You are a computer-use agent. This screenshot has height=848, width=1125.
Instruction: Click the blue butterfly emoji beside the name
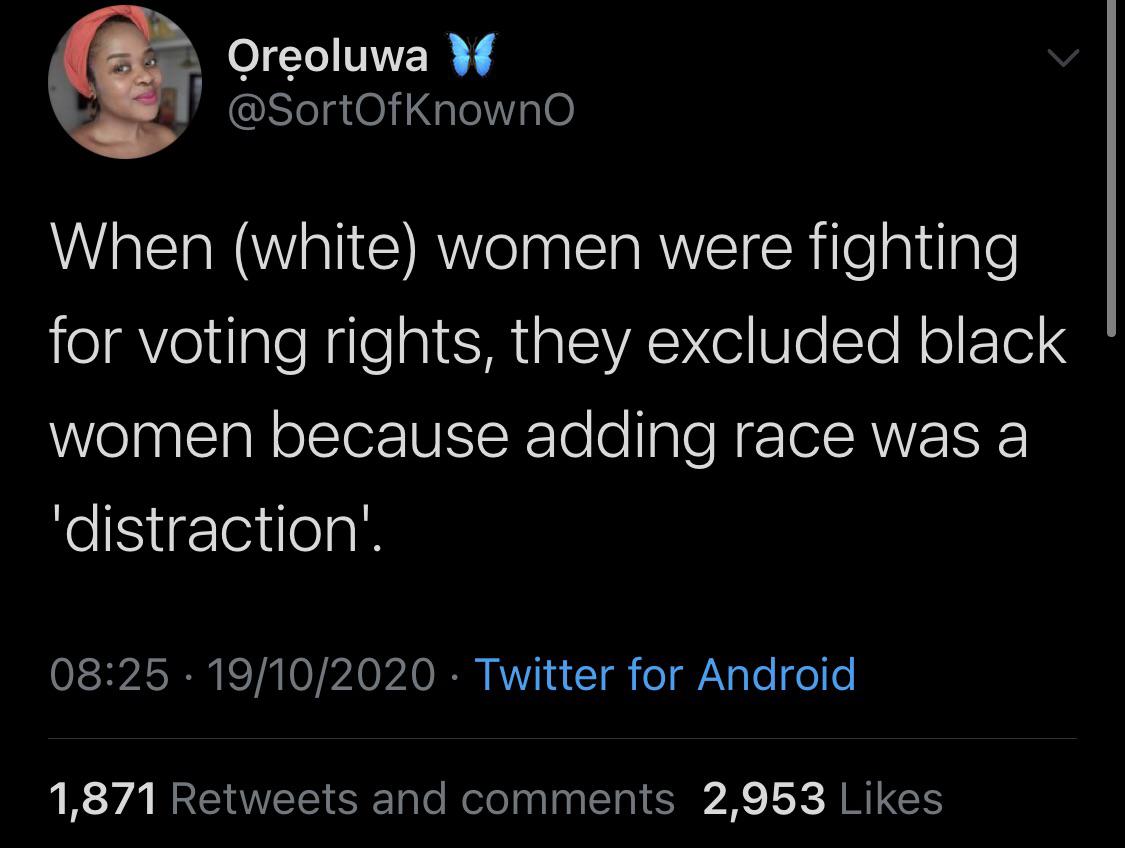click(472, 55)
